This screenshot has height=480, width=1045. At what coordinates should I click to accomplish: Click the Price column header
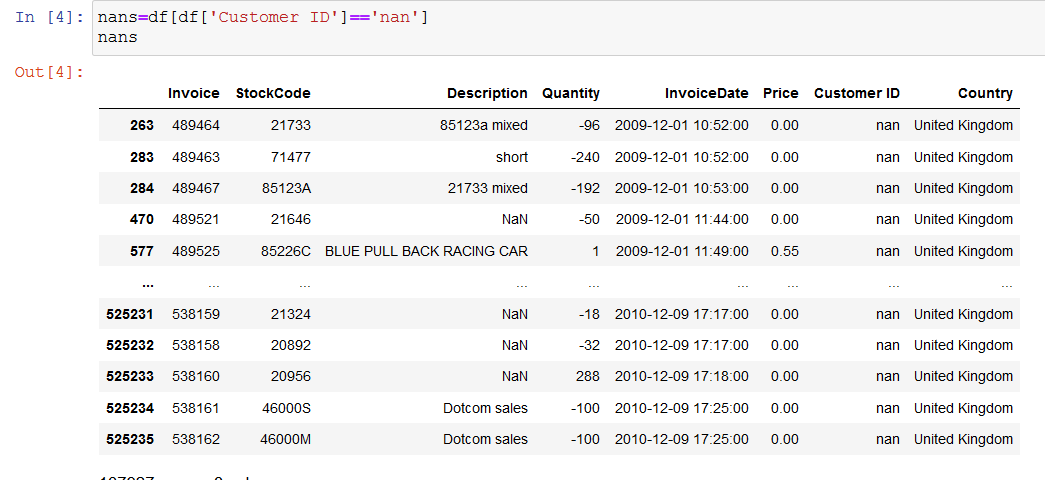point(780,93)
